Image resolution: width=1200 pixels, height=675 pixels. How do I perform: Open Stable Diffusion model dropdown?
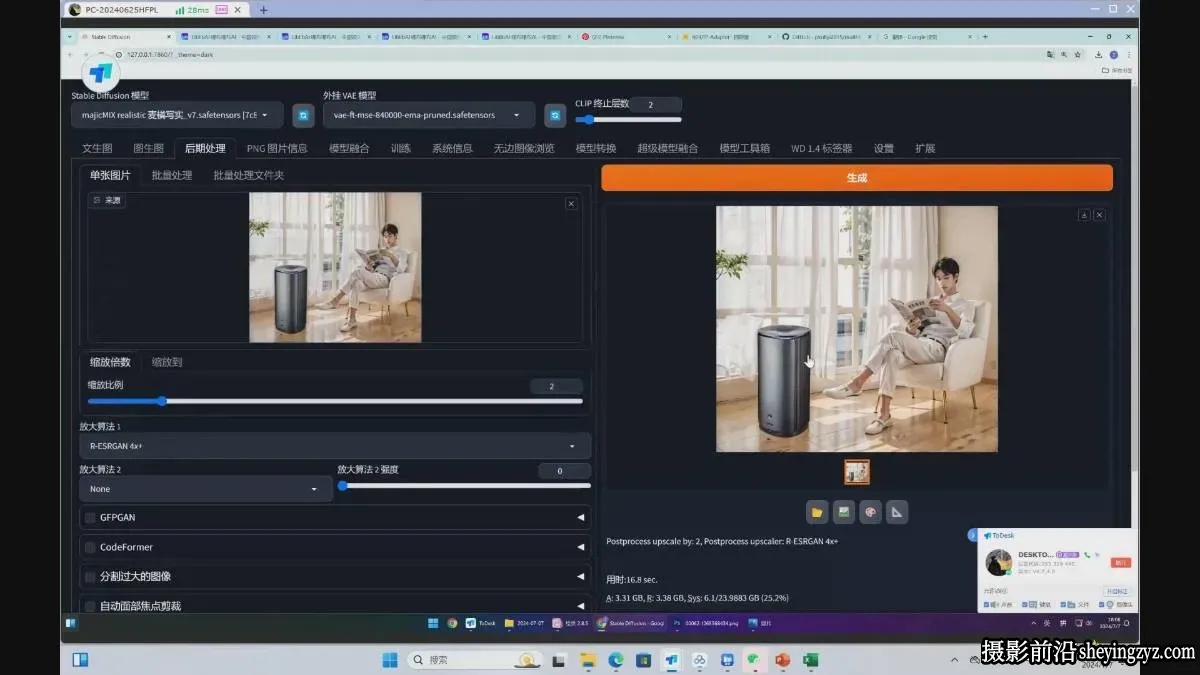pyautogui.click(x=177, y=115)
